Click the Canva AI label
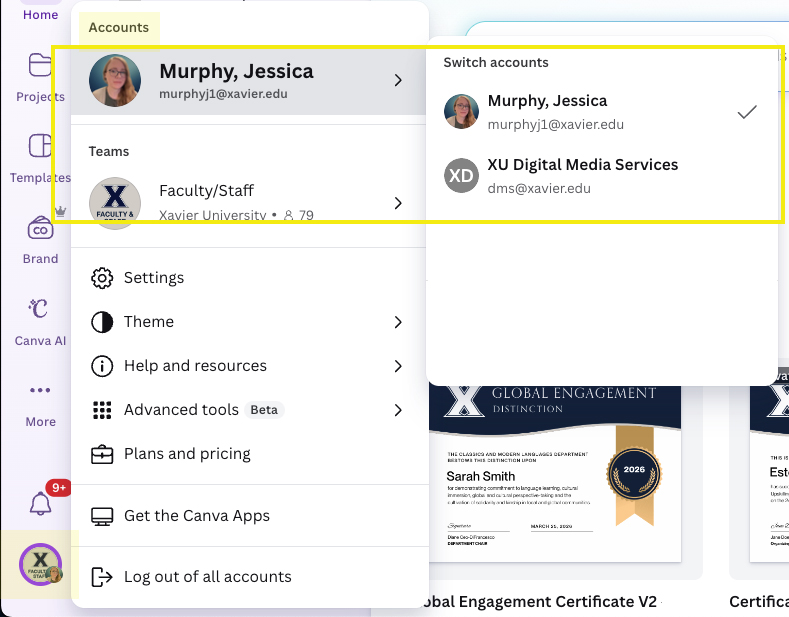 coord(40,341)
